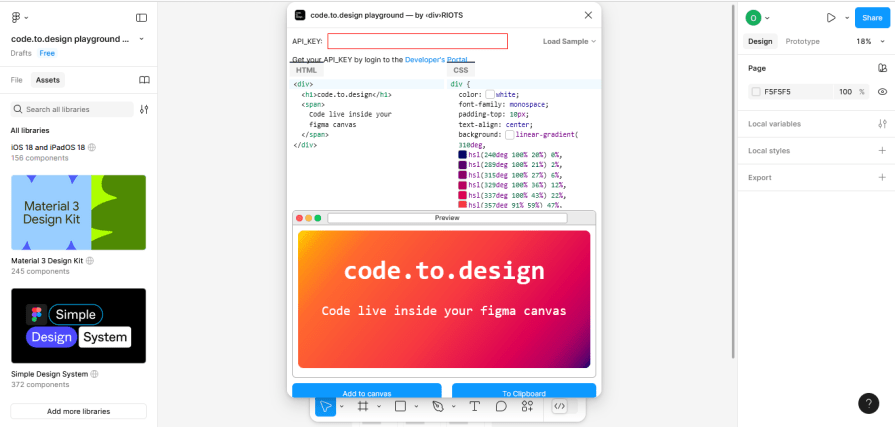The height and width of the screenshot is (427, 895).
Task: Switch to the File tab
Action: coord(16,80)
